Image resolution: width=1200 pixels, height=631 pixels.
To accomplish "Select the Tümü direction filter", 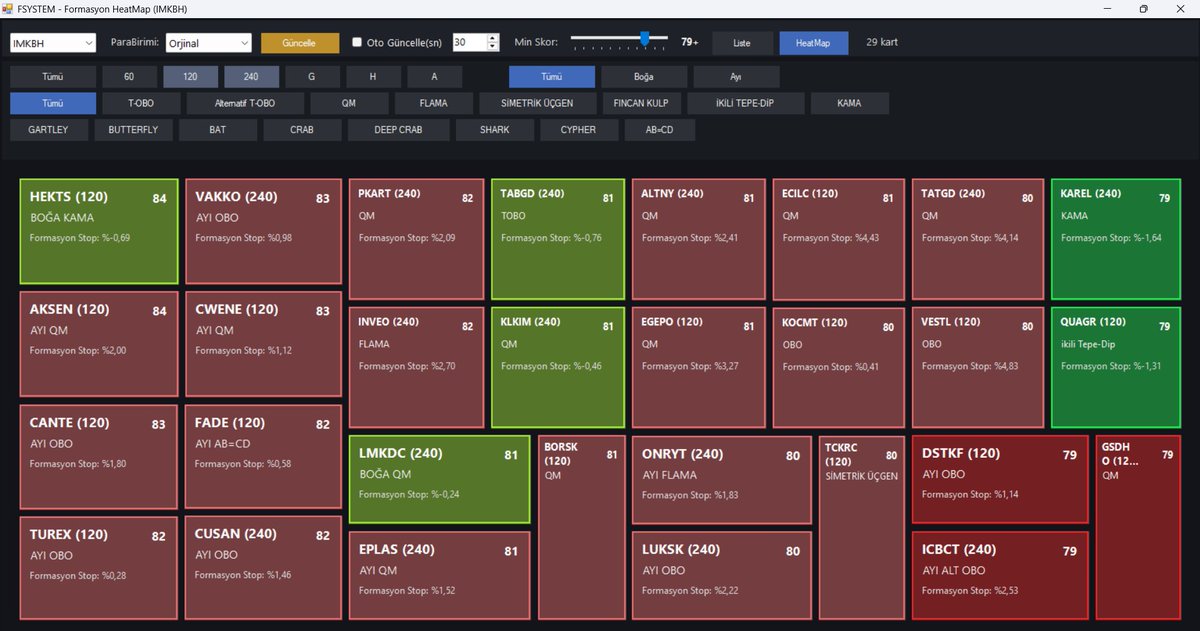I will 552,77.
